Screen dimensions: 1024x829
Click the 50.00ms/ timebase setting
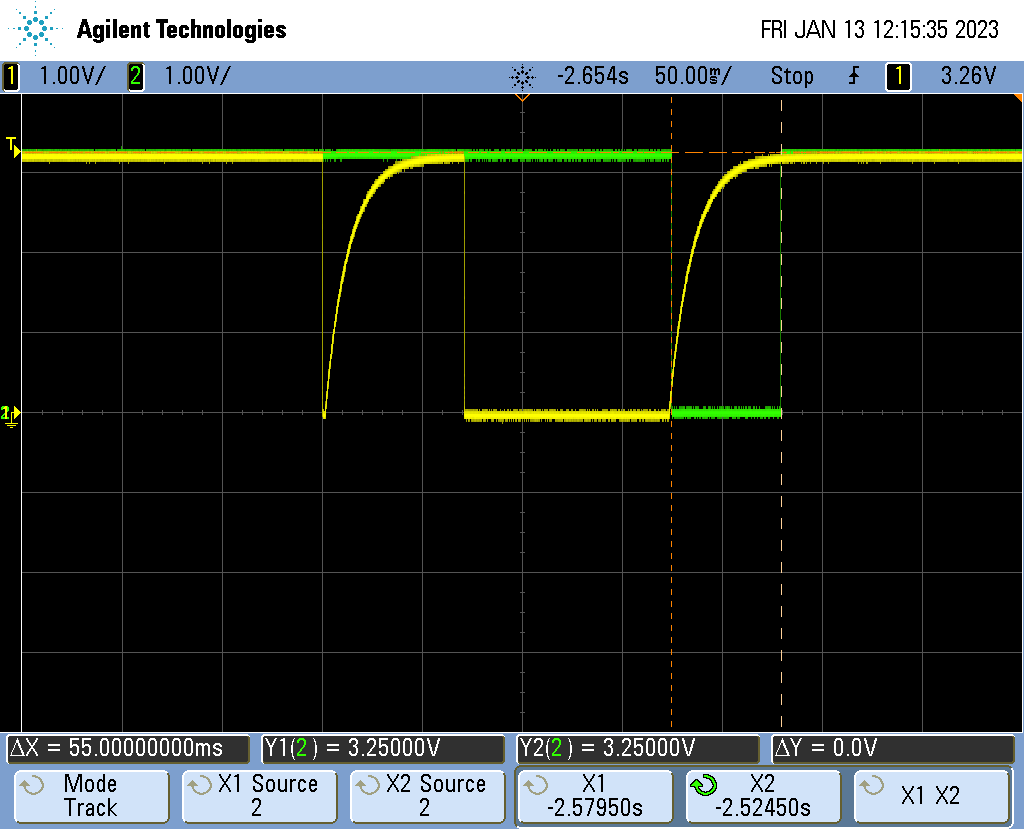(692, 76)
